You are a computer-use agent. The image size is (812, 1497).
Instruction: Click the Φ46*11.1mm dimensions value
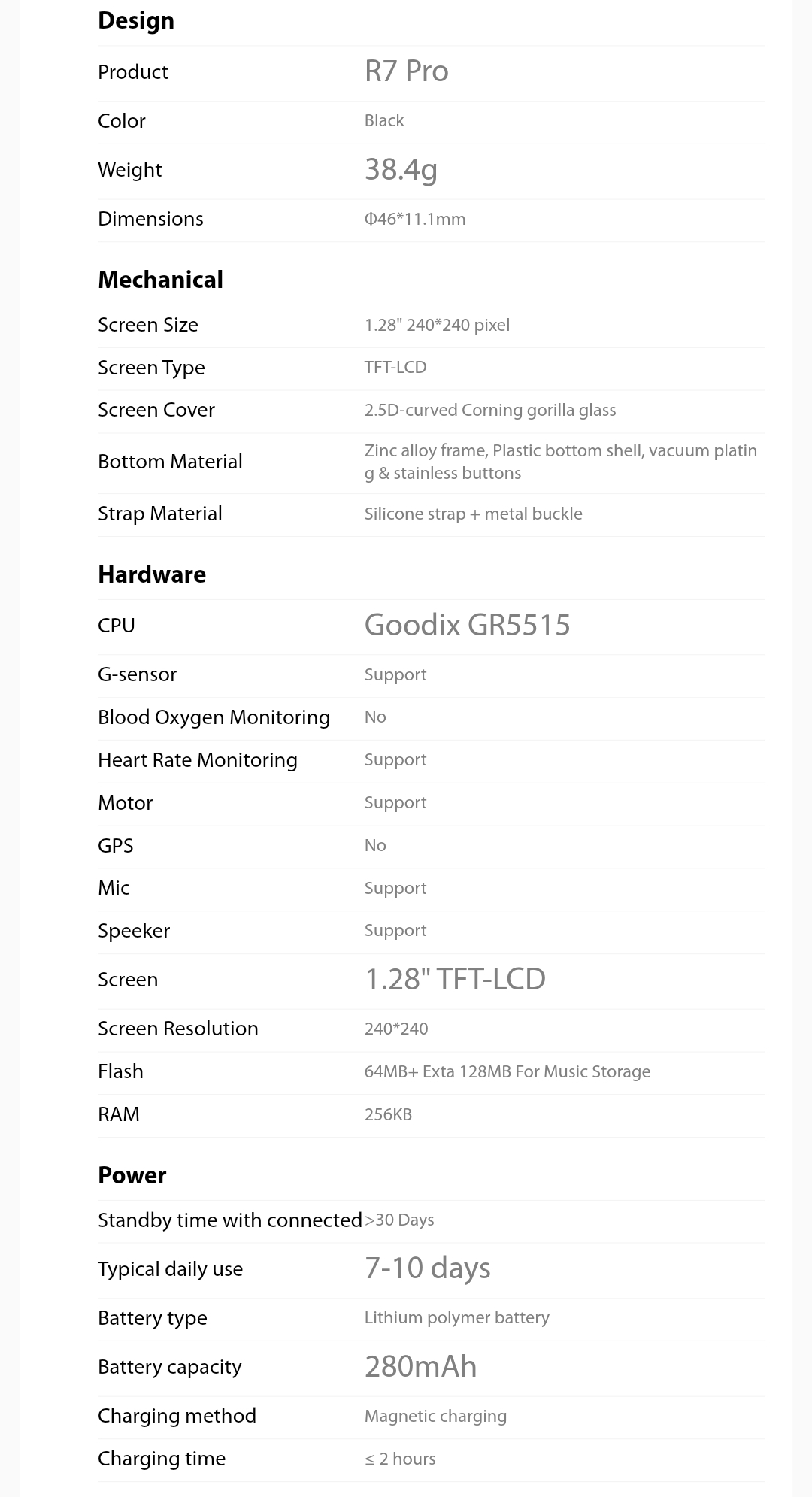pos(415,220)
